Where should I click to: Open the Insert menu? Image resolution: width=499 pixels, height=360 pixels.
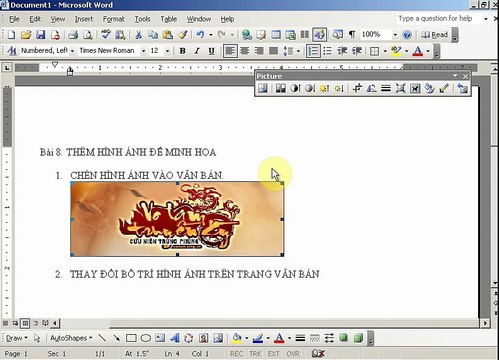point(84,19)
